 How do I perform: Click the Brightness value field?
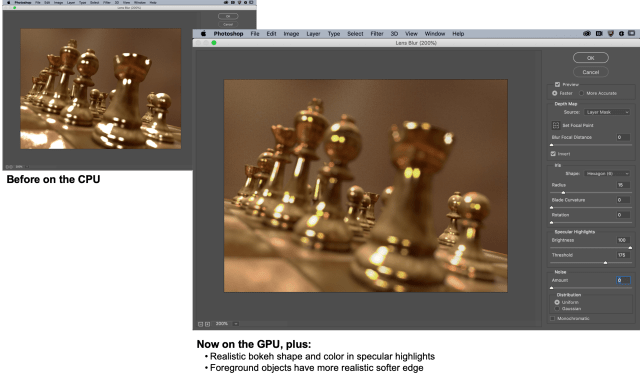coord(623,240)
